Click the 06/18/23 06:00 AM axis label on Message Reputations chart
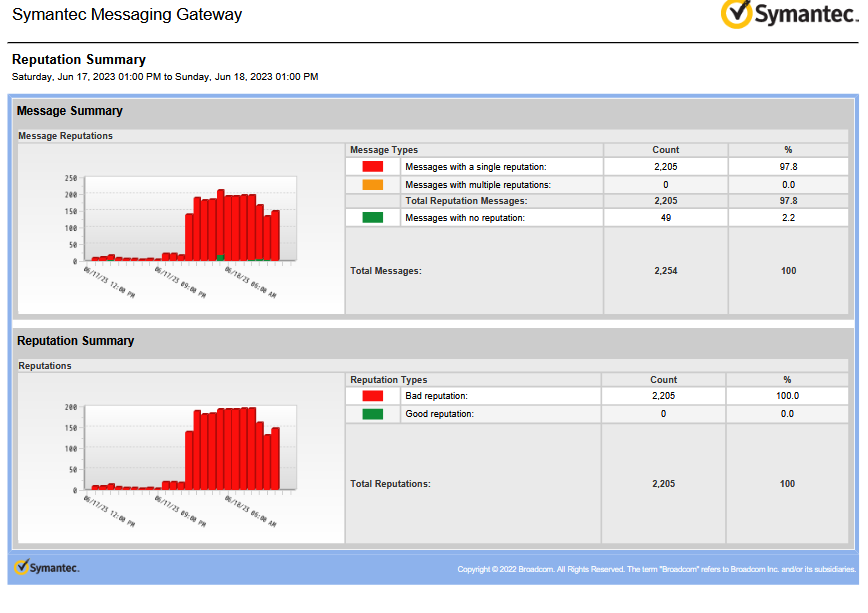Viewport: 868px width, 613px height. click(250, 282)
